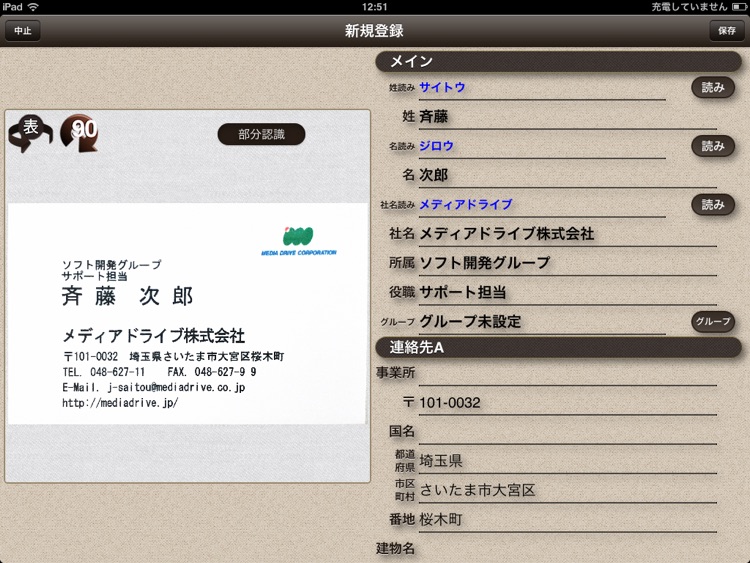Edit prefecture field 埼玉県

[x=568, y=462]
